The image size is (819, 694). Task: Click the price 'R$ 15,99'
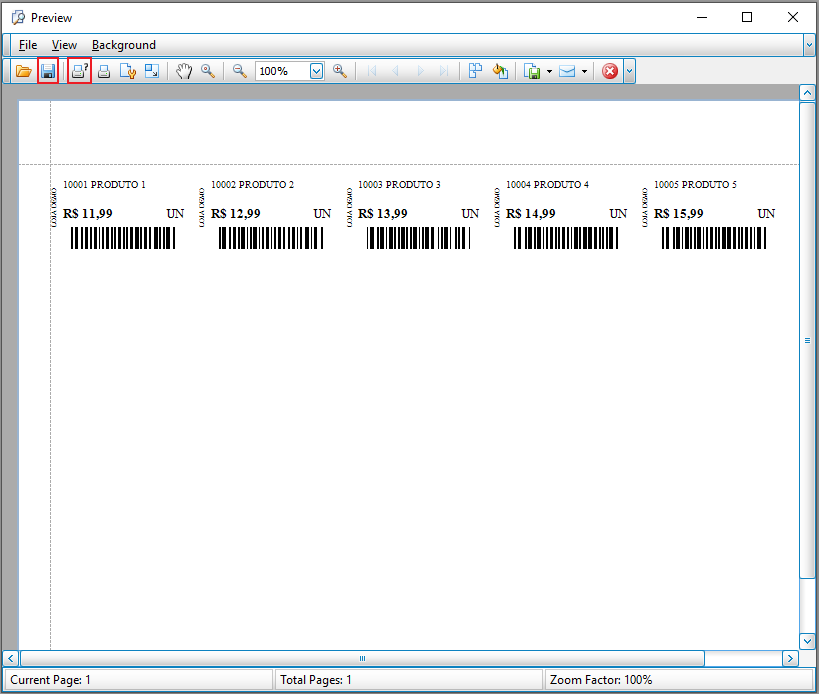pyautogui.click(x=678, y=214)
